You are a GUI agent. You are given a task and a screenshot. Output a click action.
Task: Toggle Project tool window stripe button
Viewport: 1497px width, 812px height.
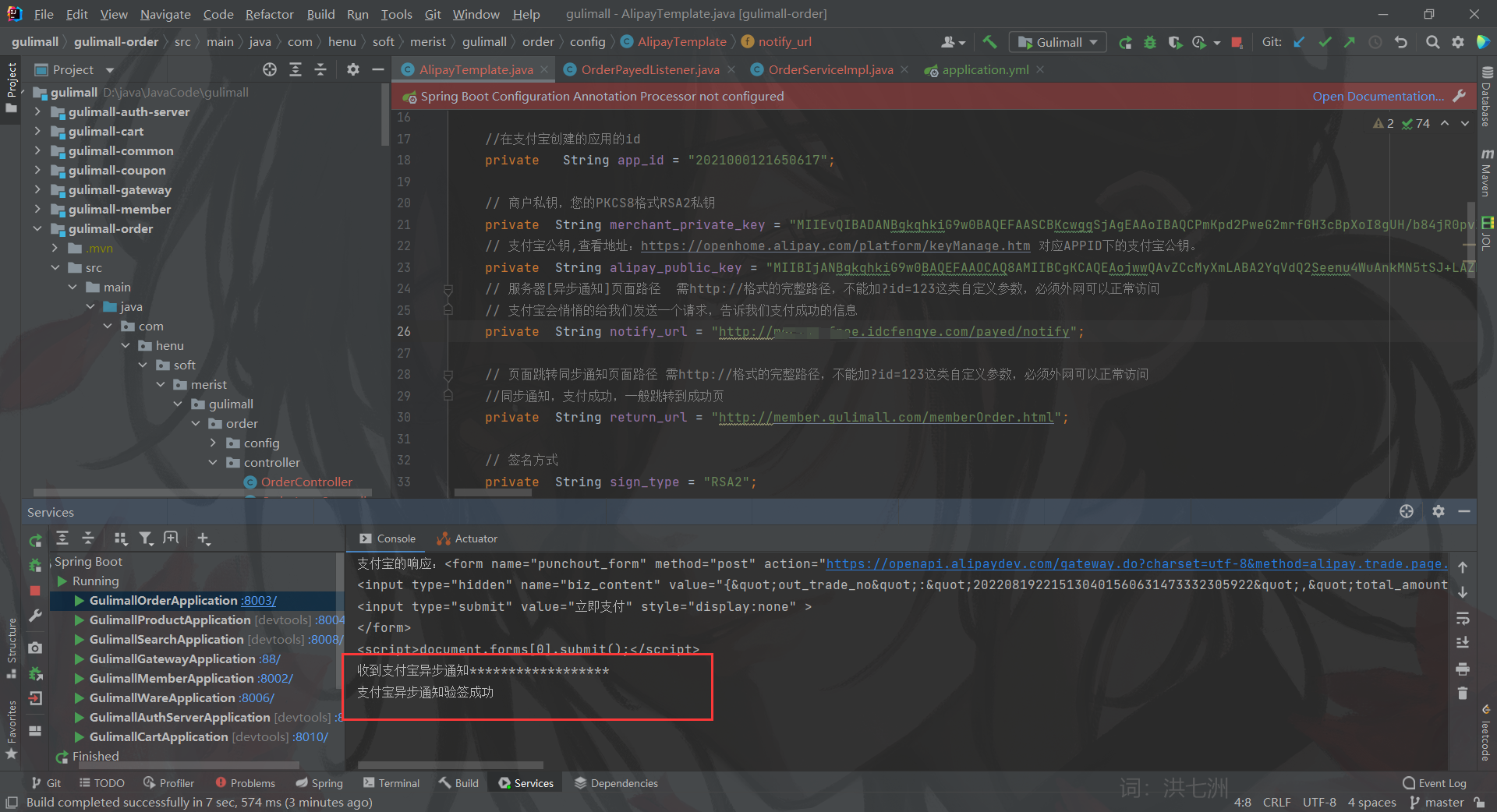[x=11, y=87]
